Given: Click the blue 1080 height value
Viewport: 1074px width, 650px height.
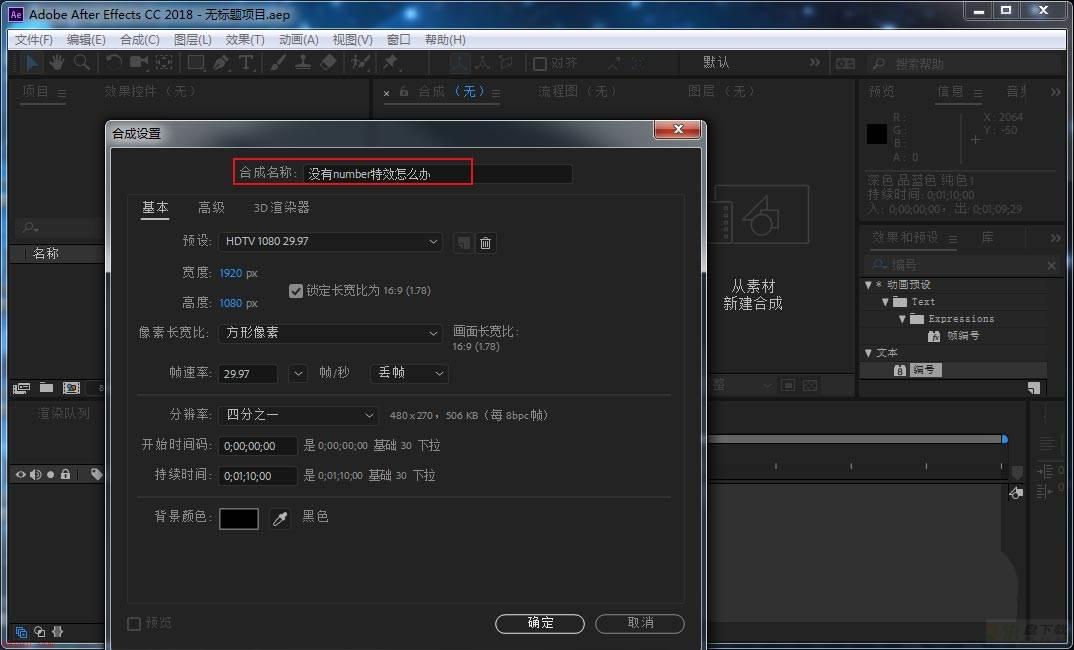Looking at the screenshot, I should click(231, 303).
